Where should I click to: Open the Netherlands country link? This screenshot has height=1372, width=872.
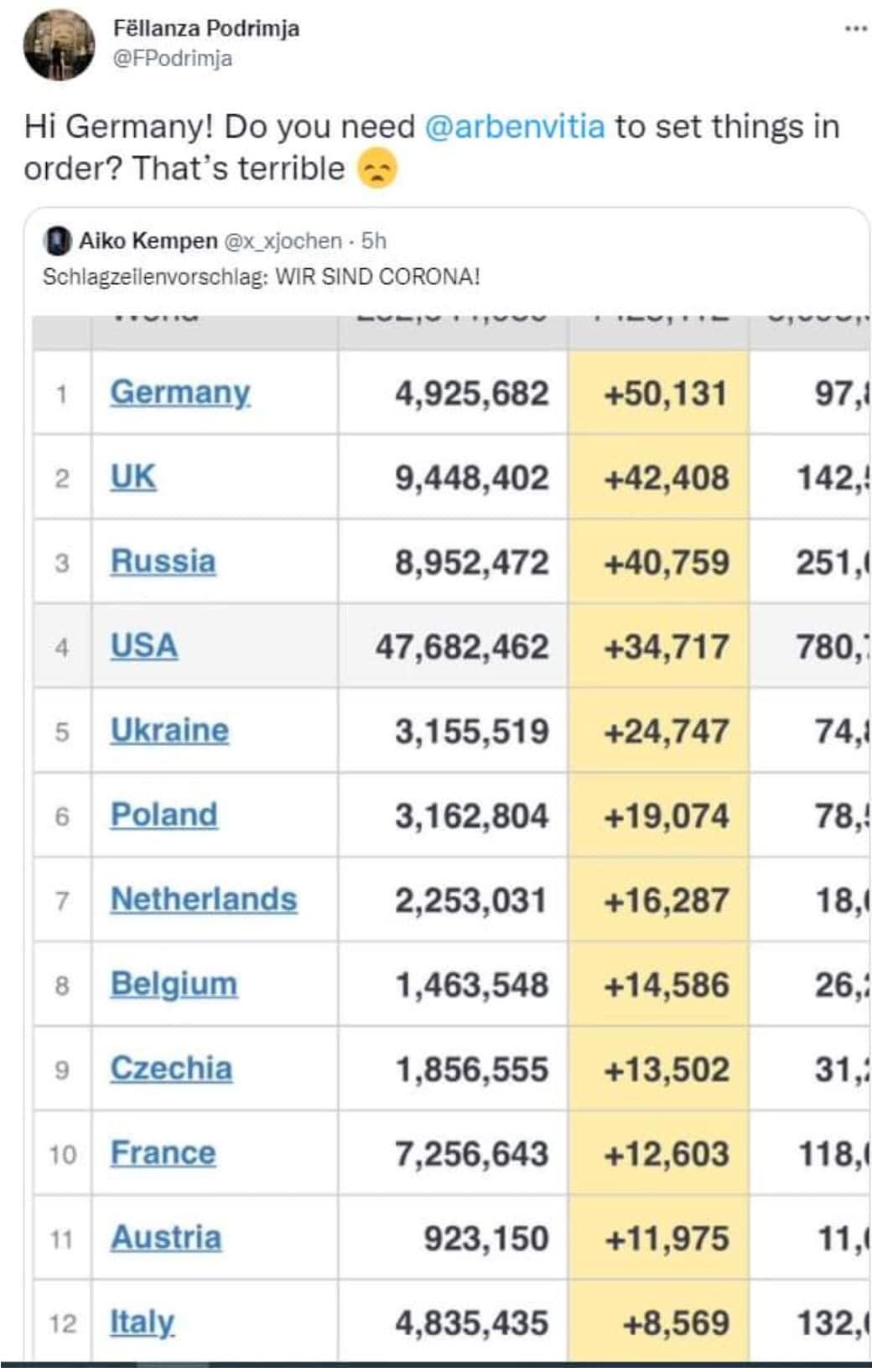click(x=204, y=900)
